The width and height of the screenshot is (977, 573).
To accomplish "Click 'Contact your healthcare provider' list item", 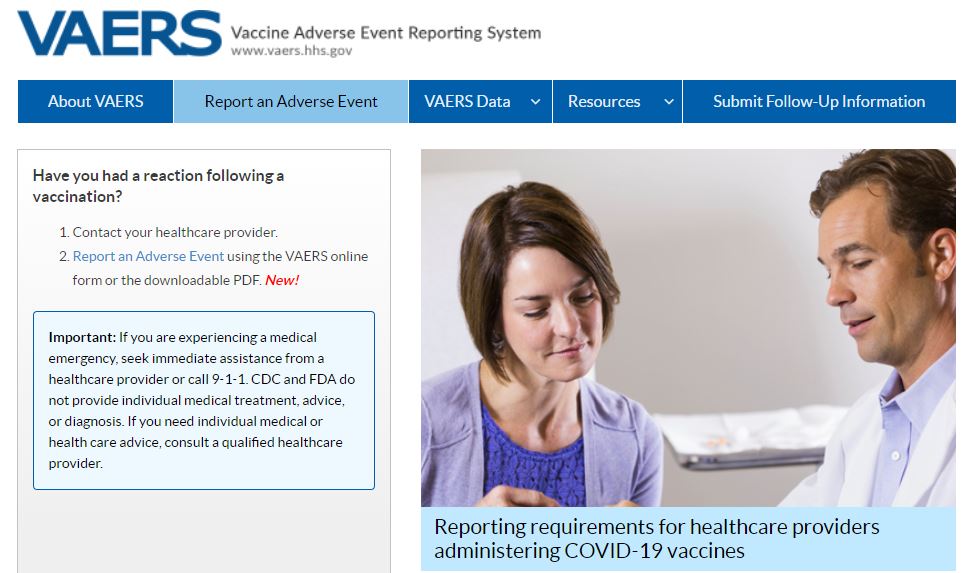I will coord(175,232).
